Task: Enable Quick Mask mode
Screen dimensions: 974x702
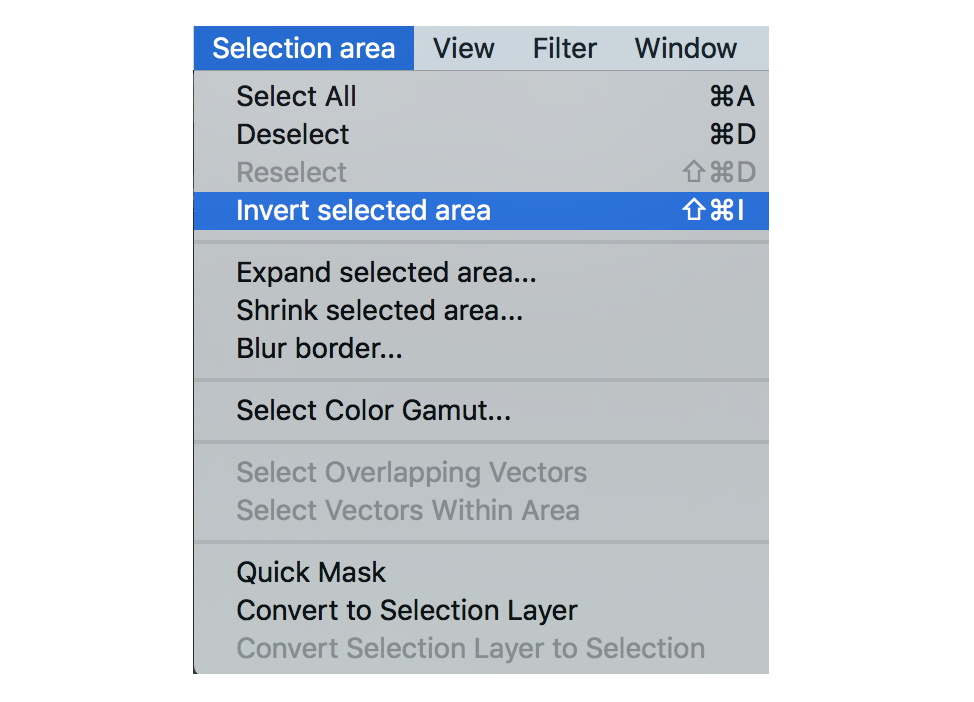Action: (x=310, y=573)
